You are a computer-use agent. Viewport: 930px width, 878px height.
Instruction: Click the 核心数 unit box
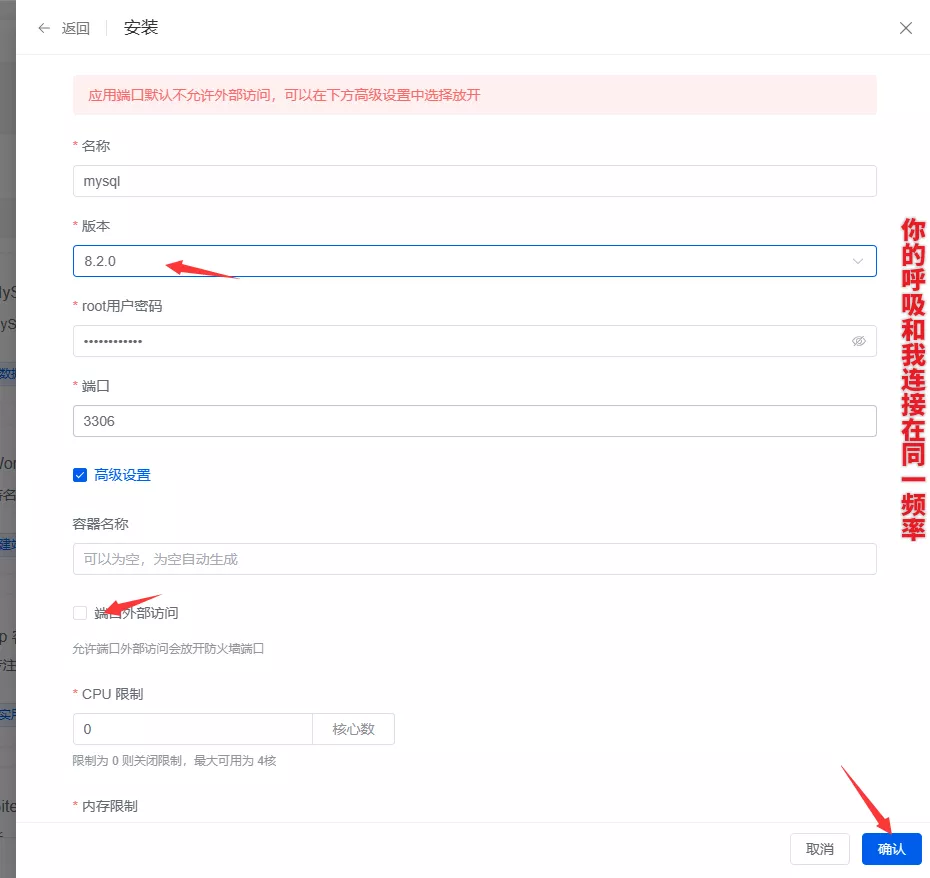tap(353, 729)
